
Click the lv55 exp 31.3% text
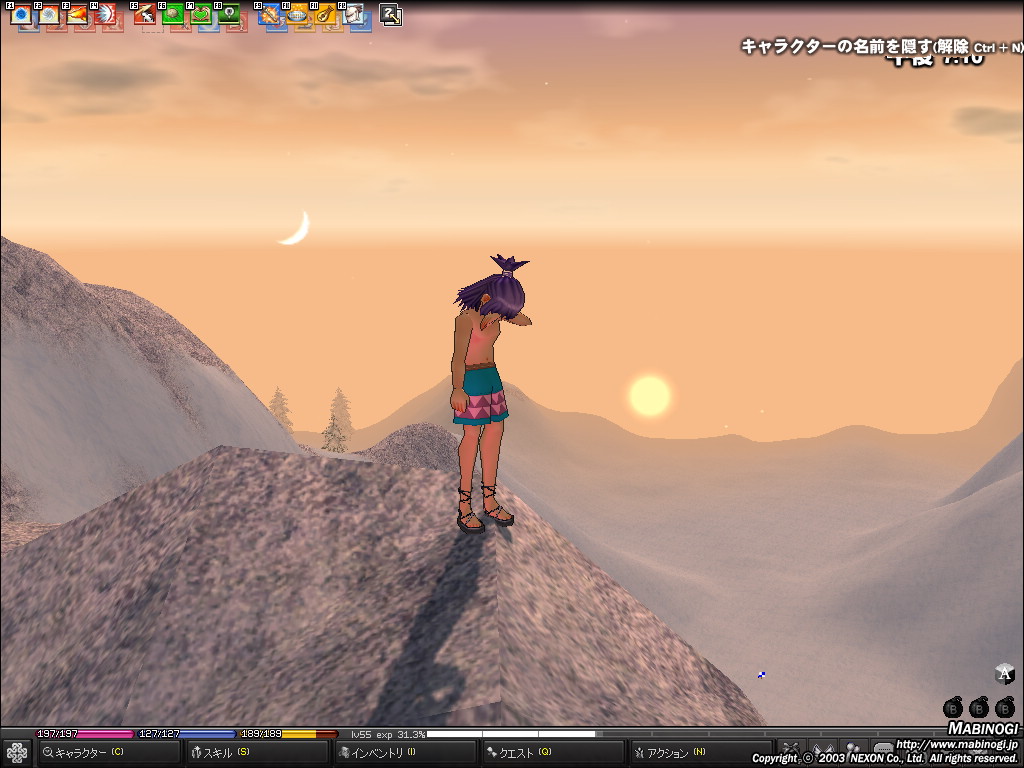(x=388, y=735)
